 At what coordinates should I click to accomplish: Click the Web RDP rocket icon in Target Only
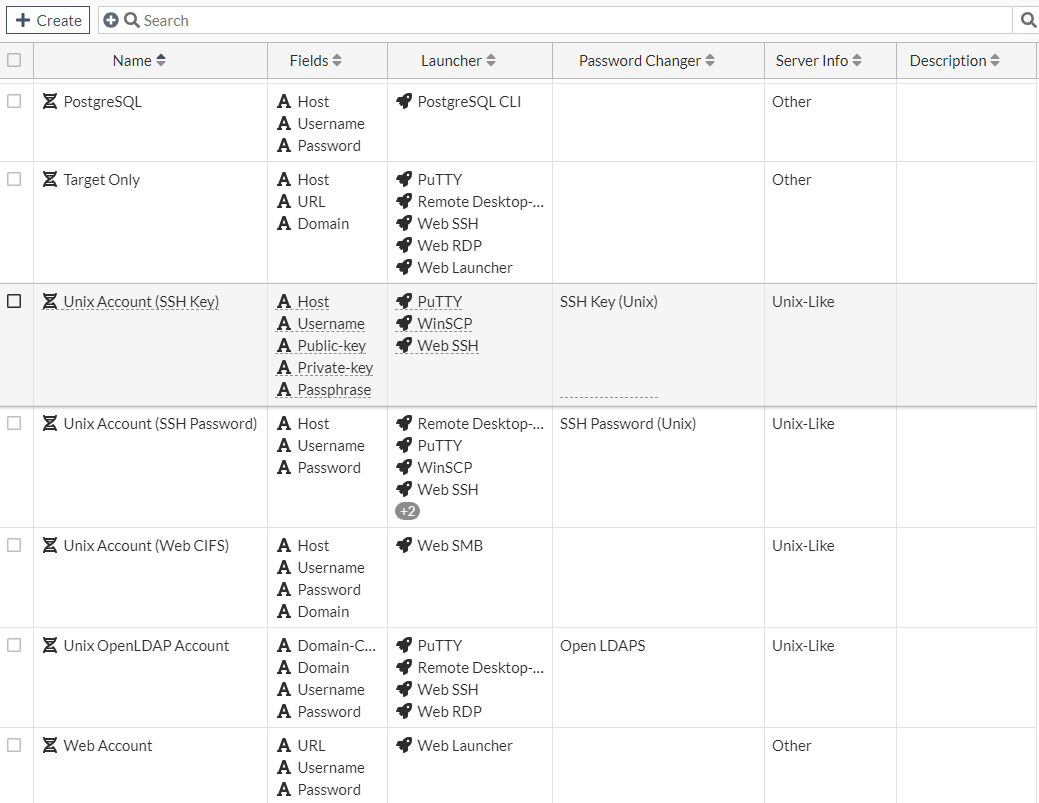[x=404, y=246]
